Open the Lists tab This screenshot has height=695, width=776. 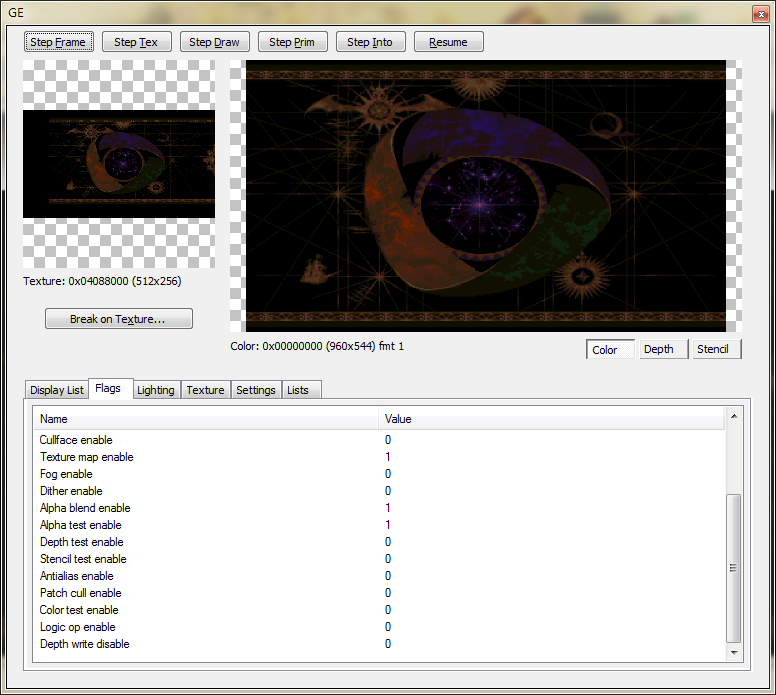(x=298, y=390)
